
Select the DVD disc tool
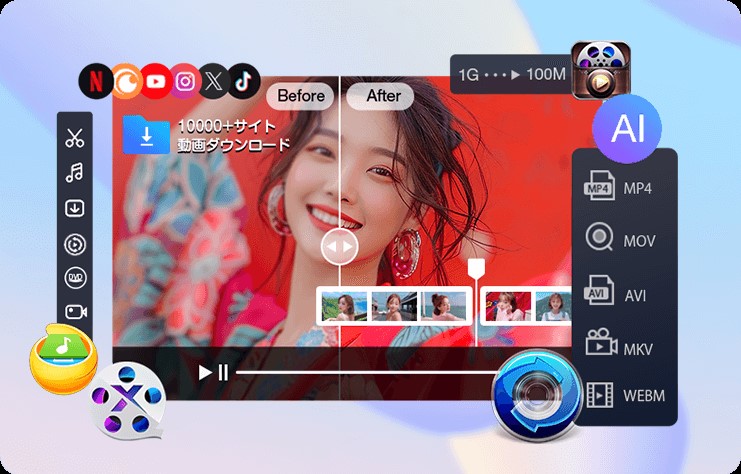75,278
